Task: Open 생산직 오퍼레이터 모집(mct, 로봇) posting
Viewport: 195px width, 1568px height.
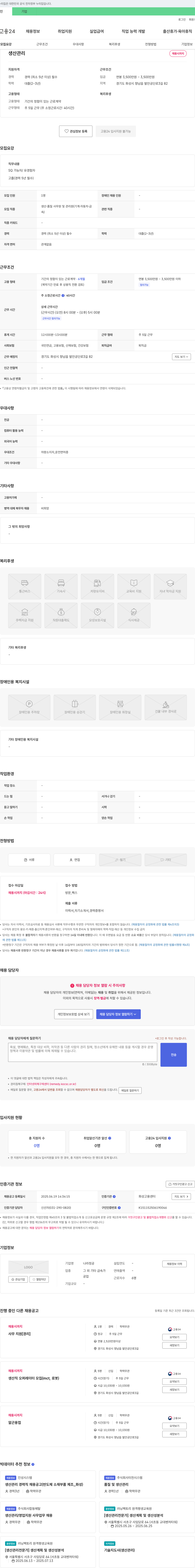Action: coord(34,1378)
